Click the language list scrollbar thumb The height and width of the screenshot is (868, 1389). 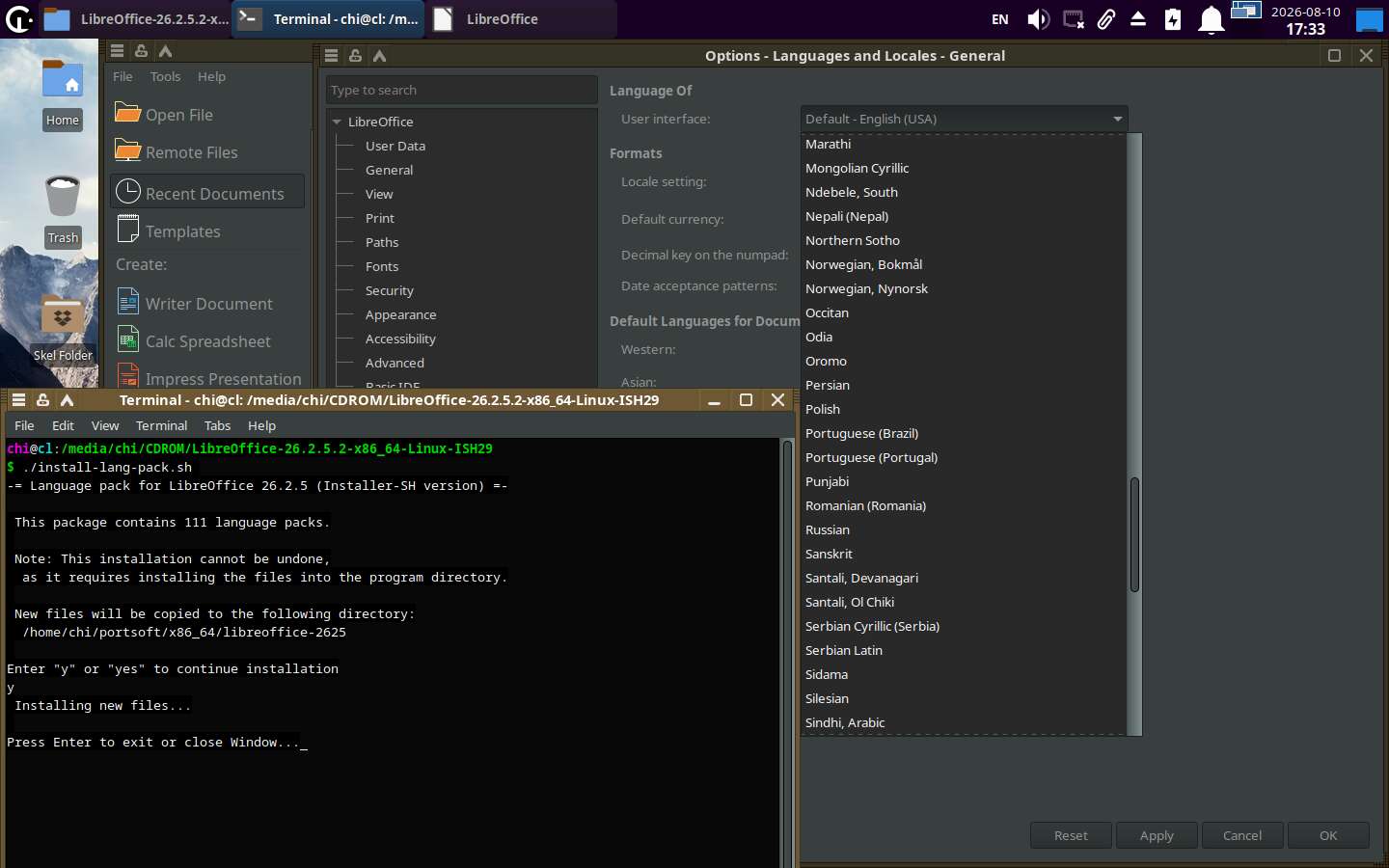1134,534
